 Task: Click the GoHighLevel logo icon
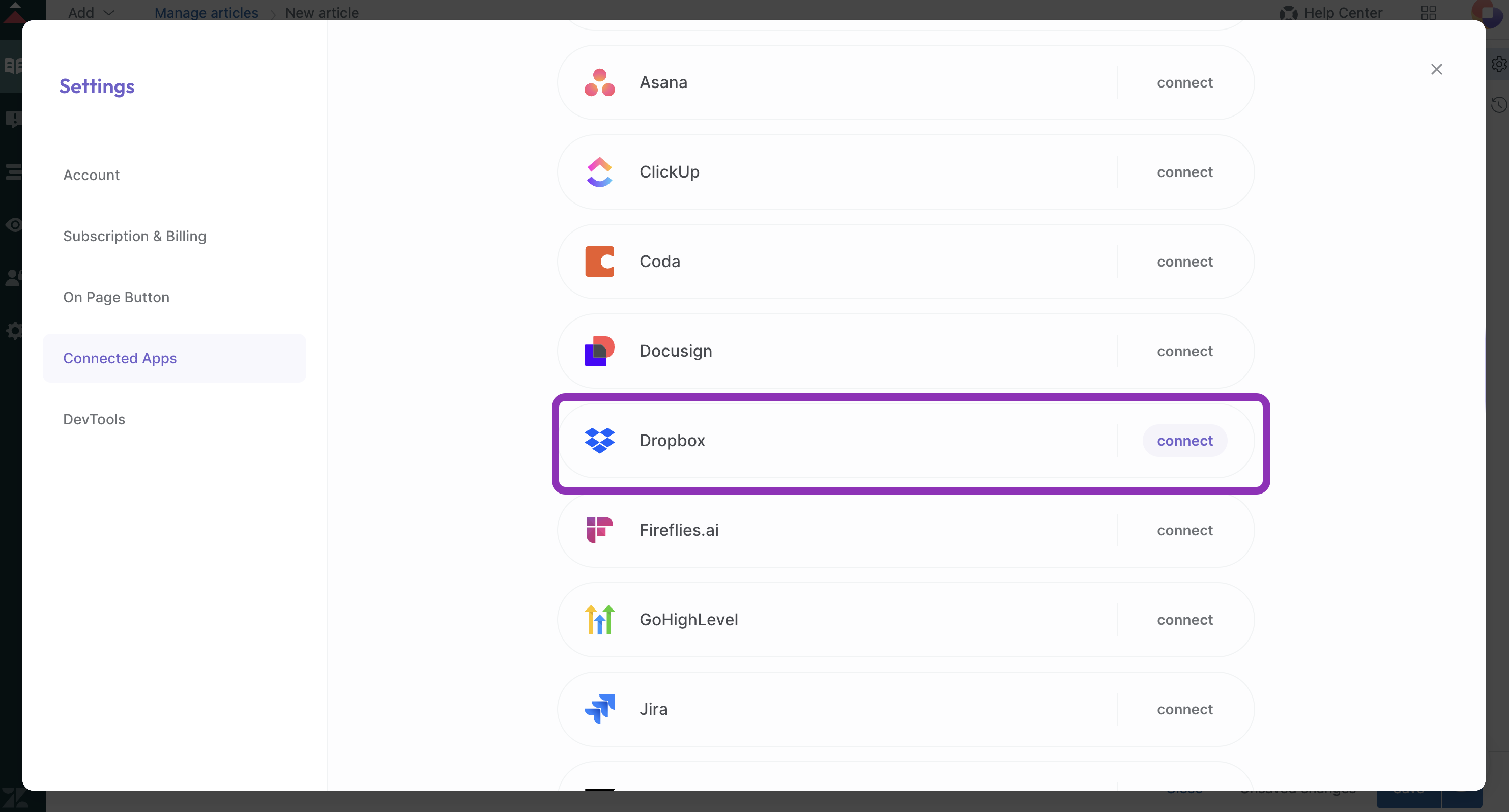pyautogui.click(x=599, y=620)
